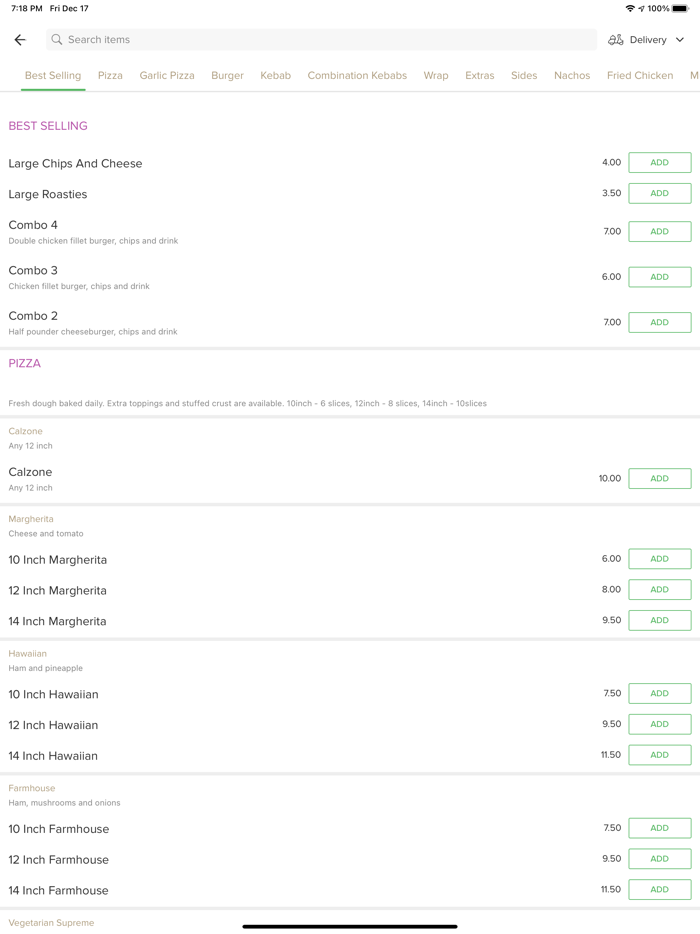This screenshot has height=934, width=700.
Task: Tap the back arrow icon
Action: pos(20,40)
